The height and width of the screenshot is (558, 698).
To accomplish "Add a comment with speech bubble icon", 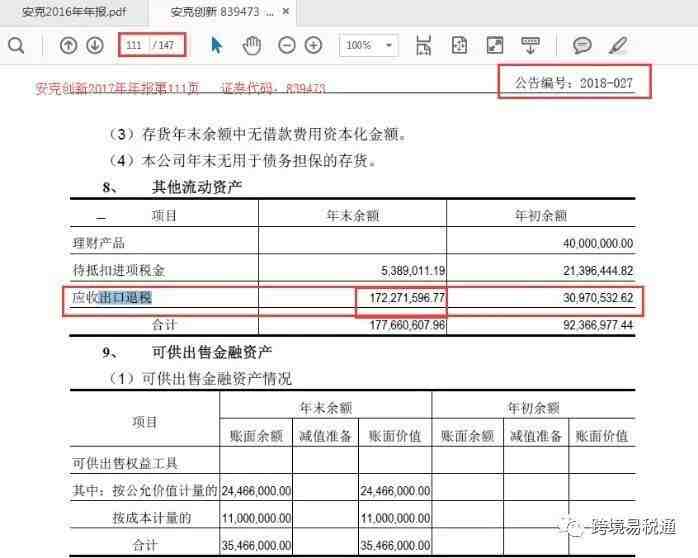I will (582, 46).
